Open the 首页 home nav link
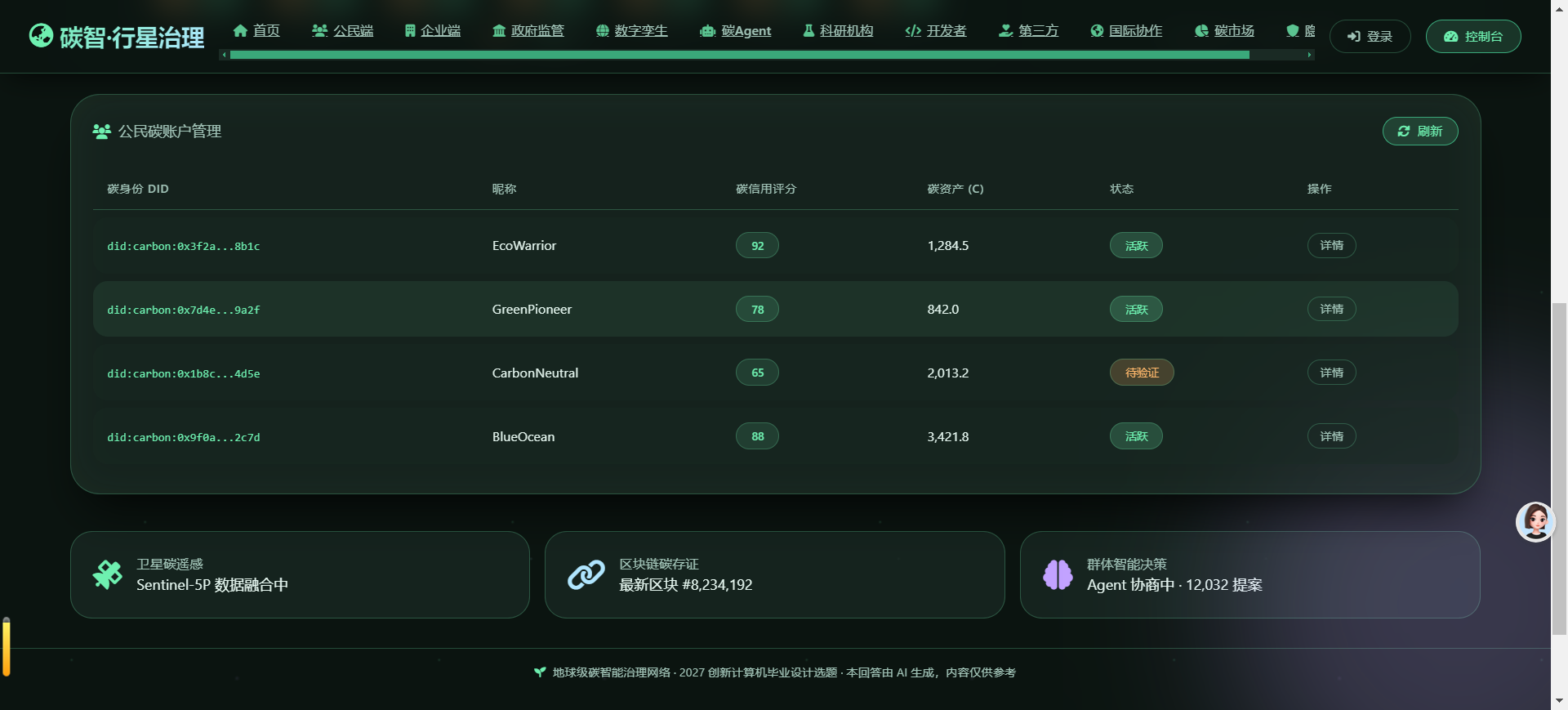Image resolution: width=1568 pixels, height=710 pixels. [x=256, y=30]
